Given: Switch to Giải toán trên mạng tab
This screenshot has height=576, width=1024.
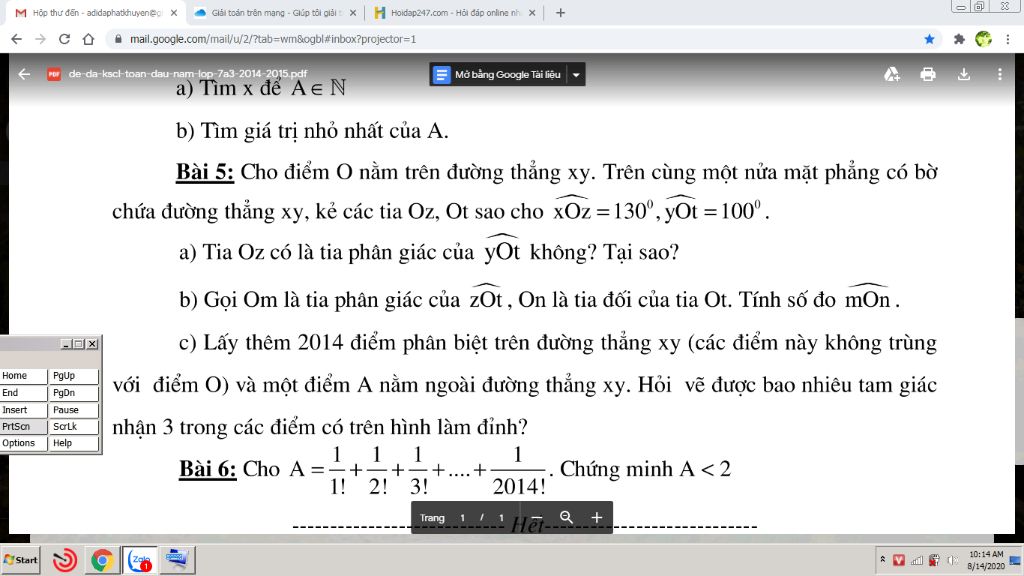Looking at the screenshot, I should point(274,12).
